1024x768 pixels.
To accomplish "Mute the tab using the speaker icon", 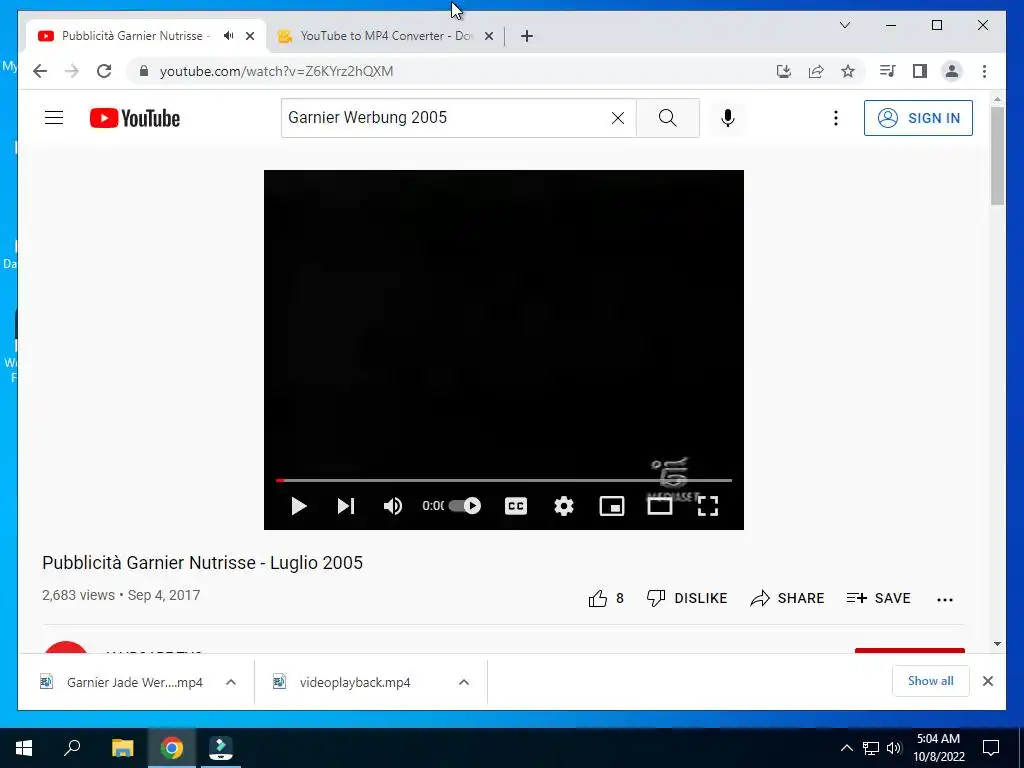I will point(228,36).
